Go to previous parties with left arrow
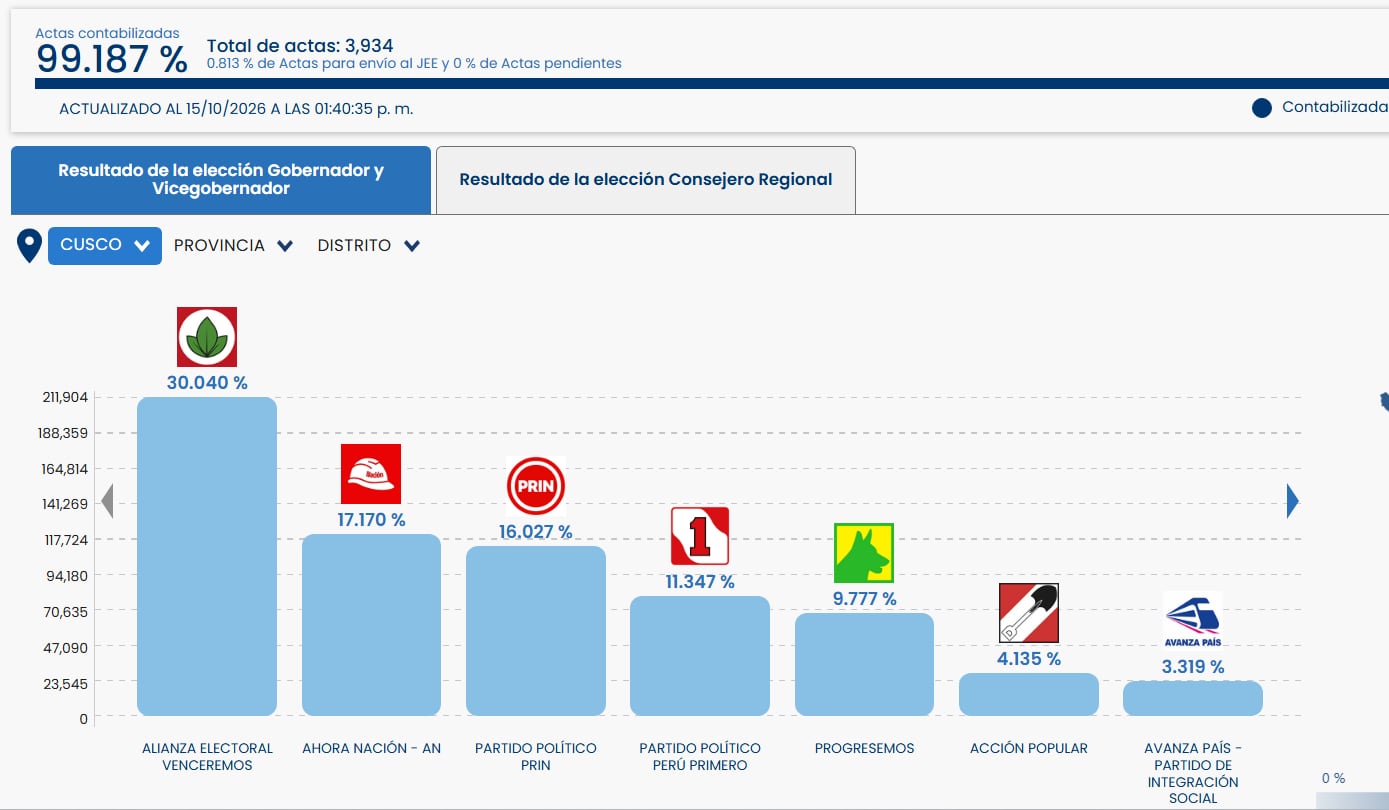Image resolution: width=1389 pixels, height=810 pixels. [x=107, y=501]
